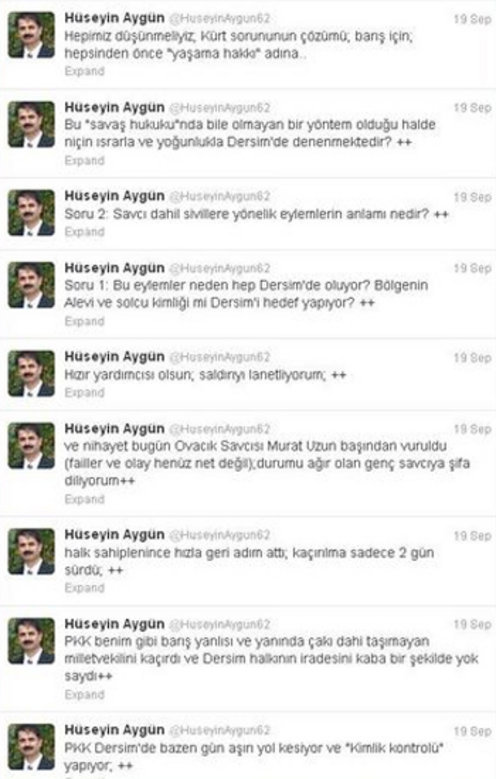
Task: Expand the 'halk sahiplenince' tweet
Action: pos(84,588)
